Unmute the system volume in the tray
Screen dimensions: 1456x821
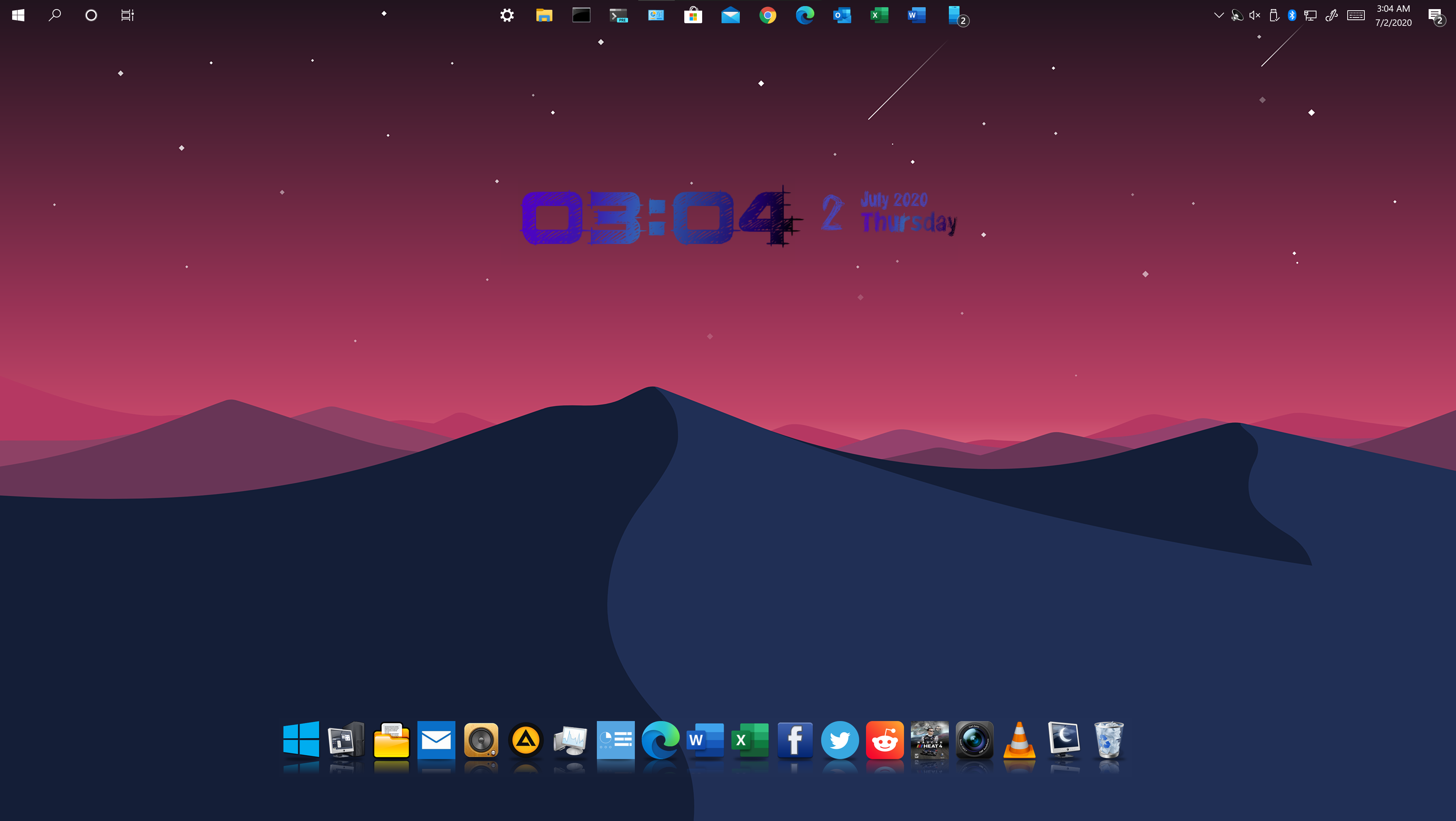(x=1254, y=15)
